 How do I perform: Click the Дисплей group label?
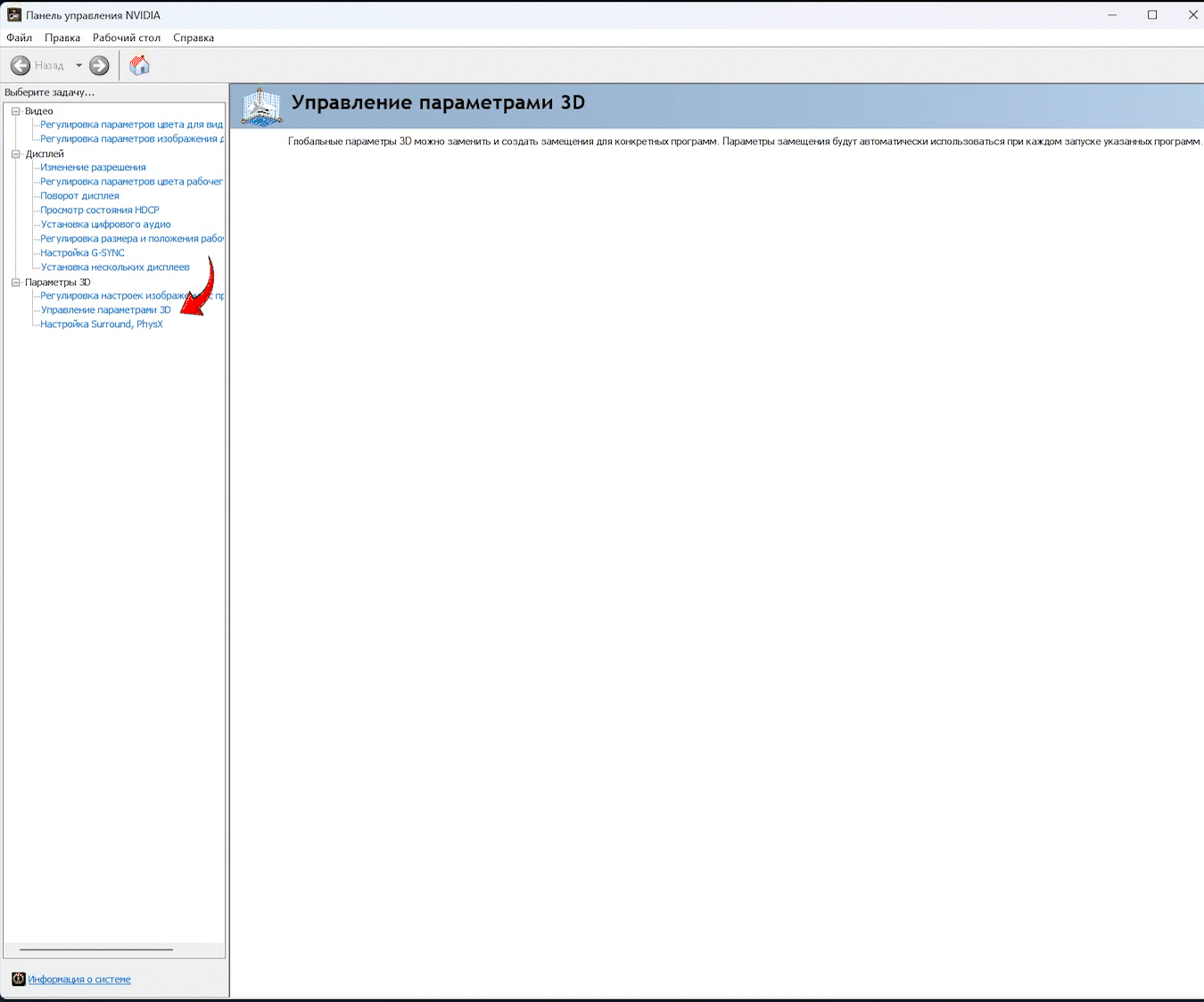pos(45,153)
